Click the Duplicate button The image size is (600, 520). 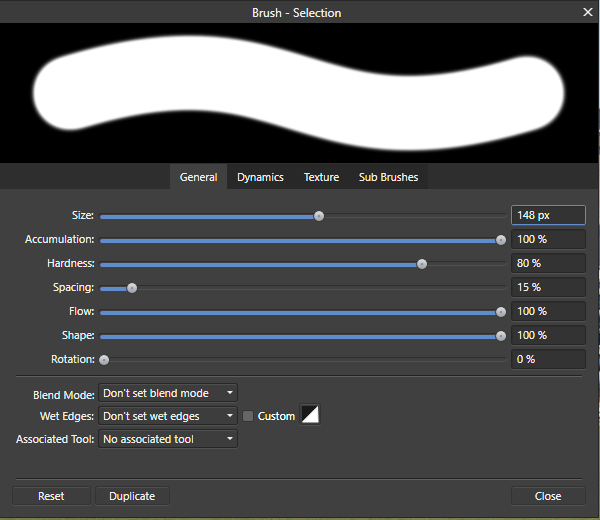click(x=132, y=496)
